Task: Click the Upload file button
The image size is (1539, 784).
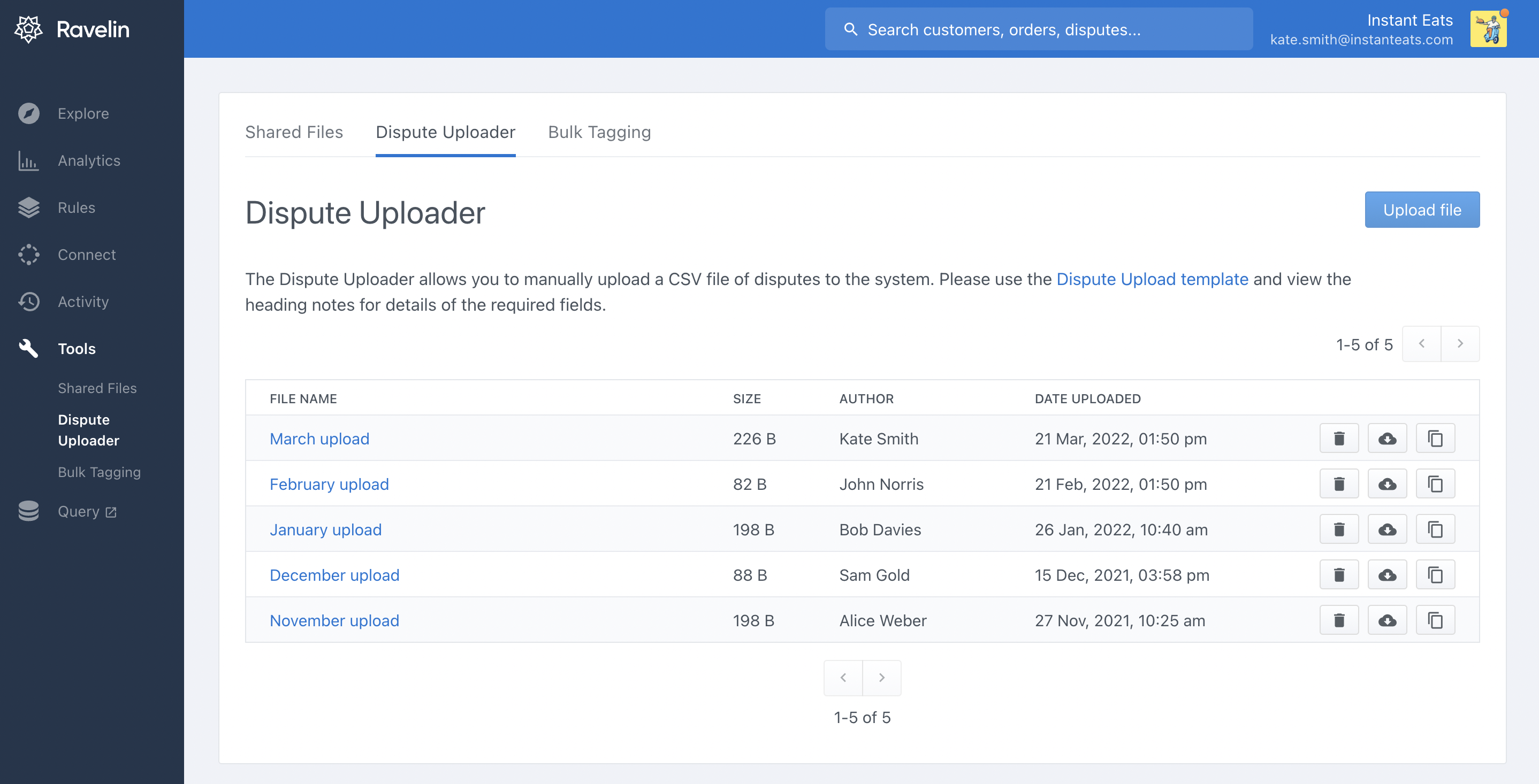Action: point(1421,210)
